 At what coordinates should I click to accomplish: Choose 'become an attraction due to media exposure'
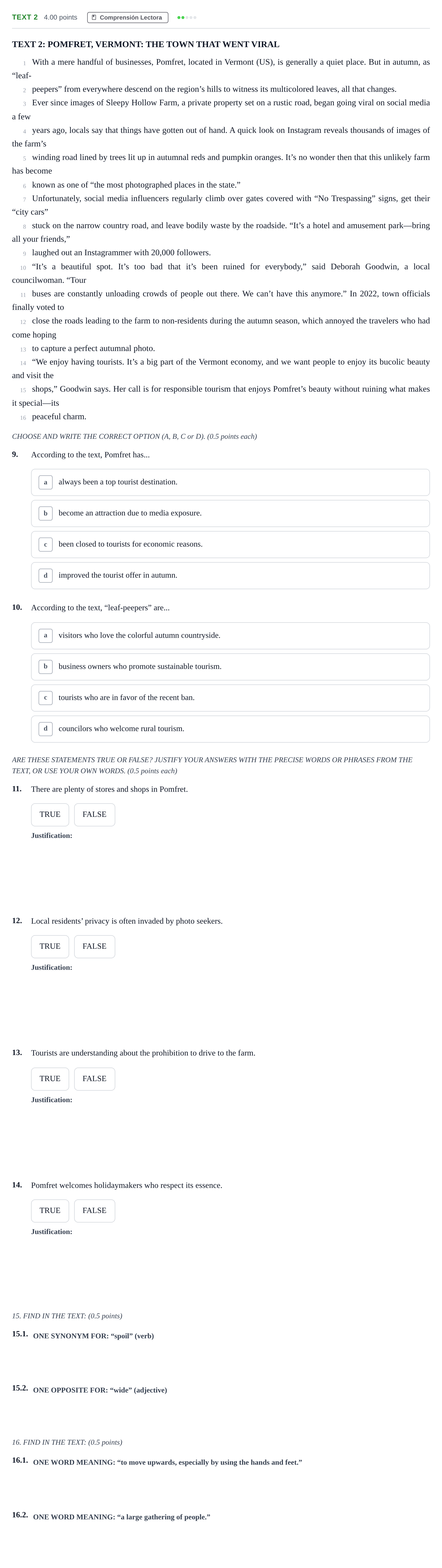click(x=231, y=513)
